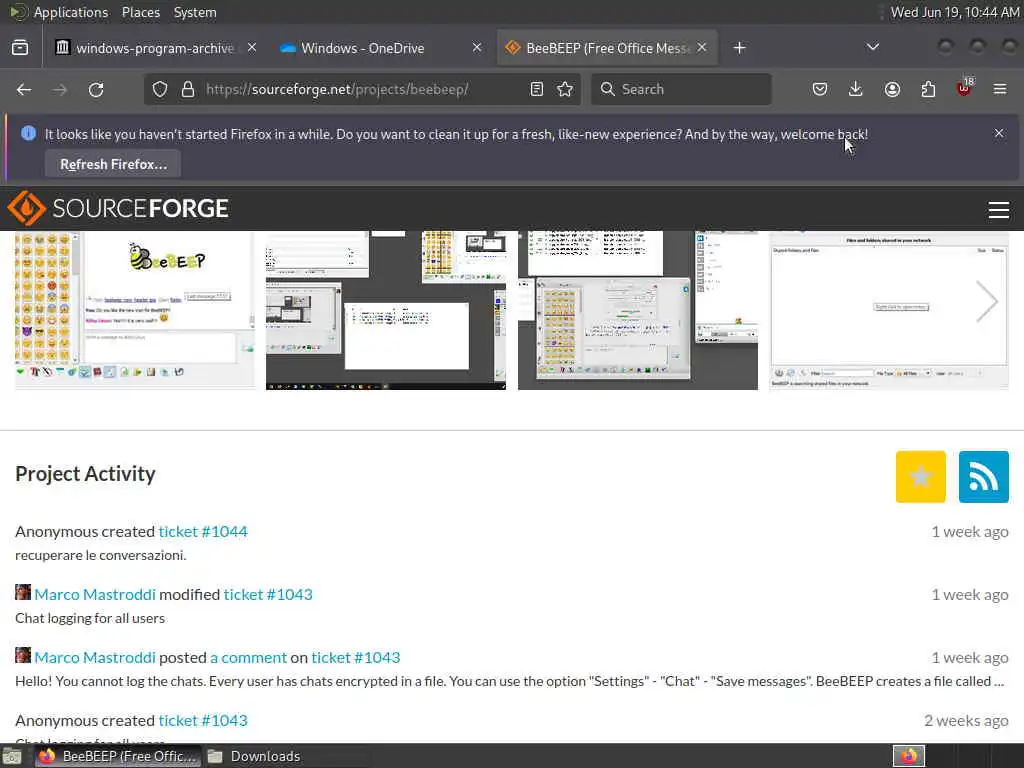Image resolution: width=1024 pixels, height=768 pixels.
Task: Click the 'Project Activity' heading
Action: pyautogui.click(x=86, y=473)
